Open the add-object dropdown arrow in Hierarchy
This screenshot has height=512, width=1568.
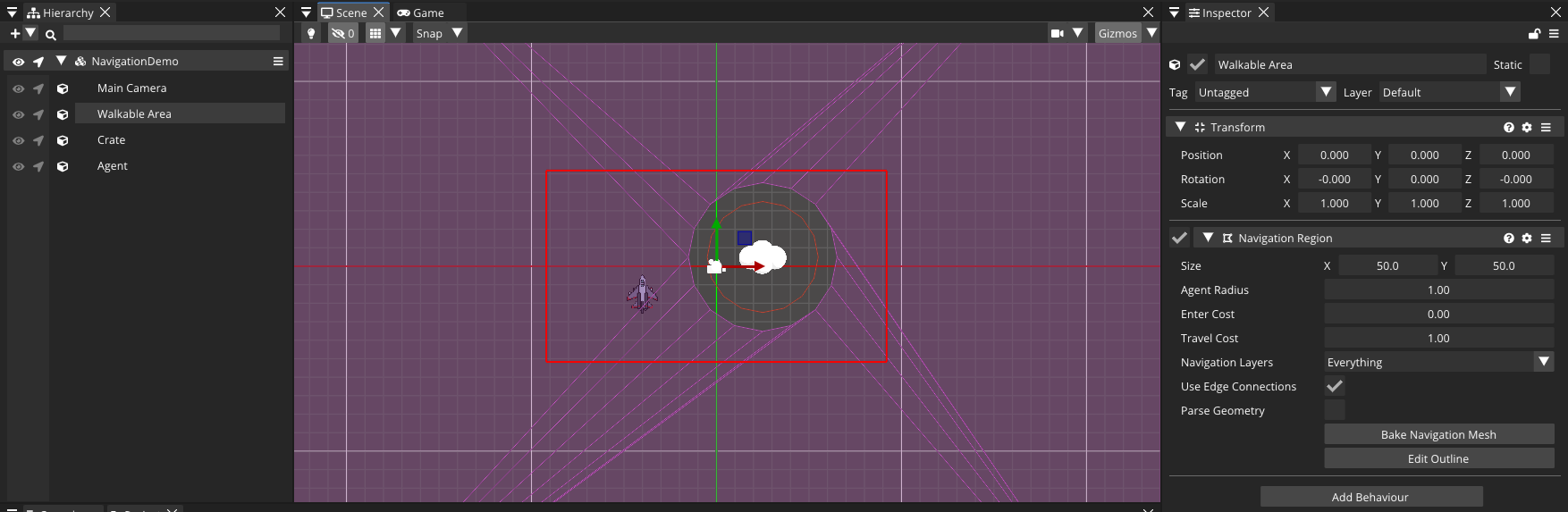(30, 33)
